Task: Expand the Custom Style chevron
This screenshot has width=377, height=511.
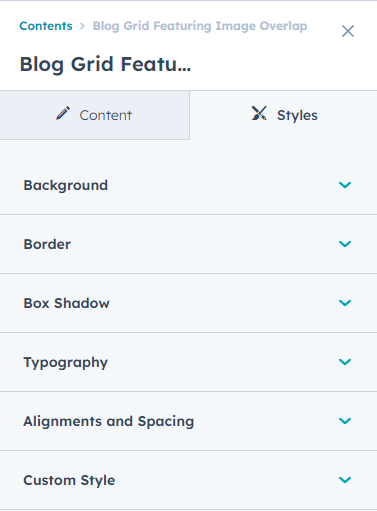Action: (345, 480)
